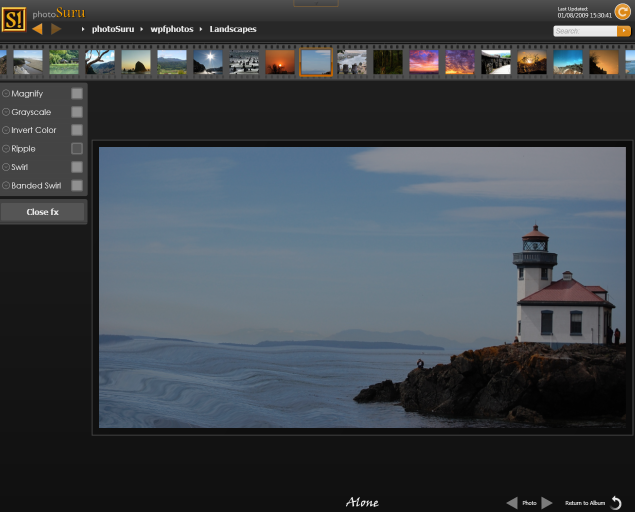This screenshot has height=512, width=635.
Task: Toggle the Ripple effect checkbox
Action: [77, 149]
